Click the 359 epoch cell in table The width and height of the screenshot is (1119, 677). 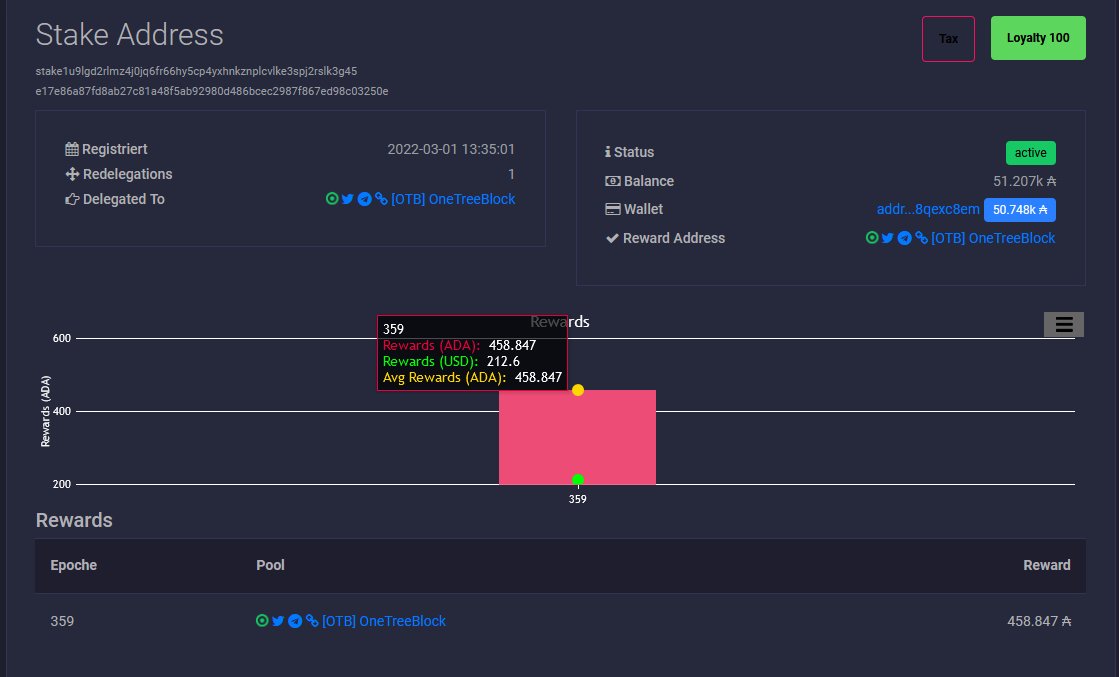tap(62, 621)
